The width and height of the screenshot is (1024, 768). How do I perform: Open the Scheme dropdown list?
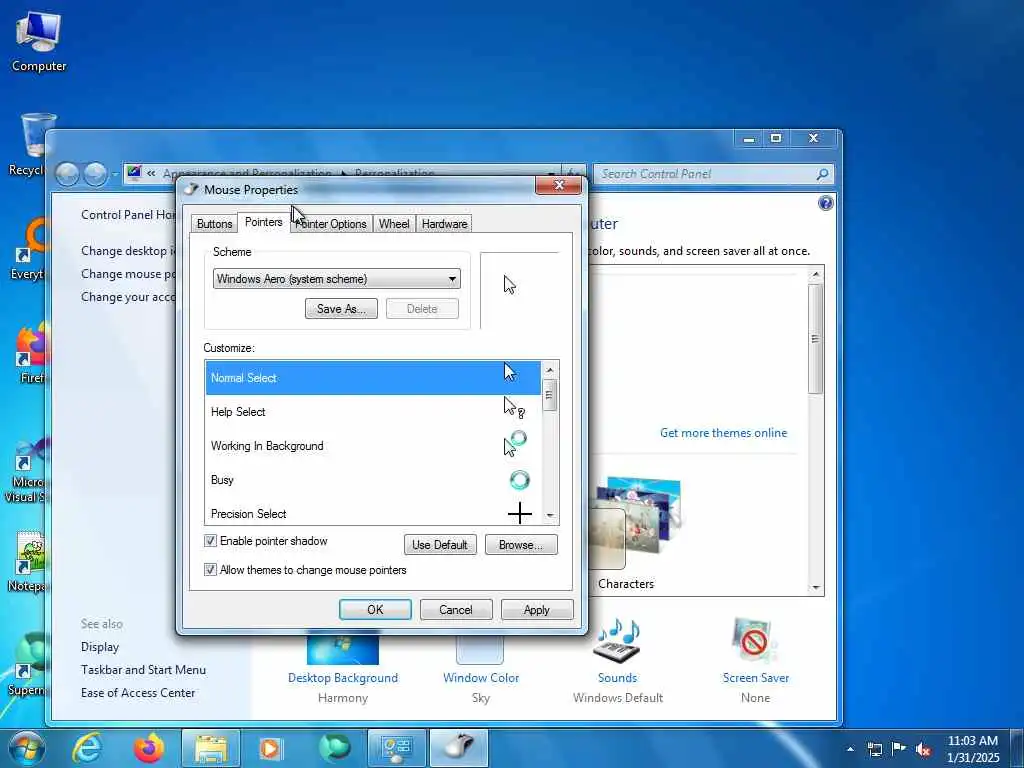(336, 279)
